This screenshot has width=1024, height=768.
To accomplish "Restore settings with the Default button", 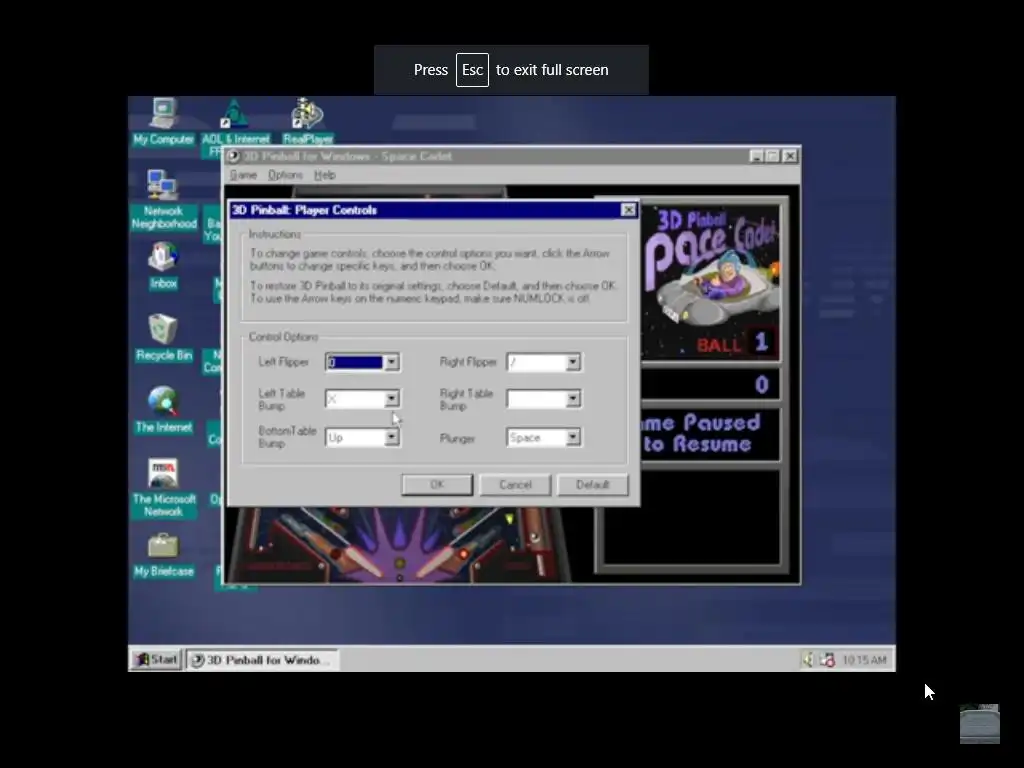I will tap(592, 485).
